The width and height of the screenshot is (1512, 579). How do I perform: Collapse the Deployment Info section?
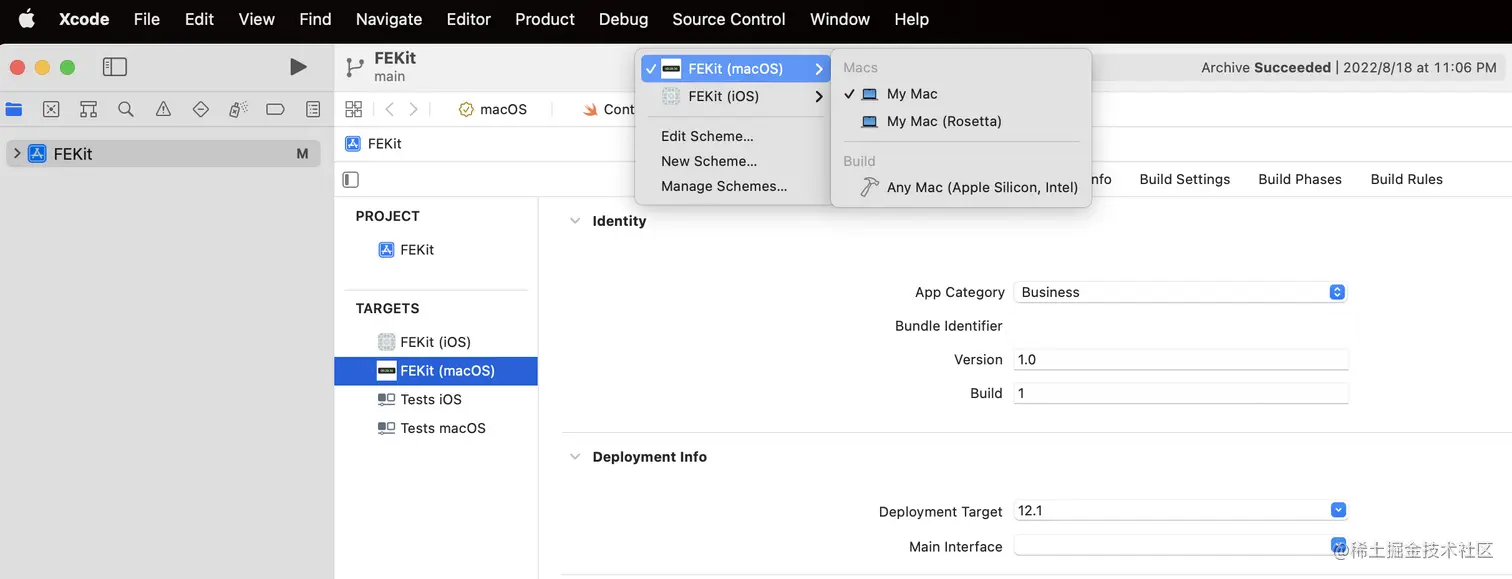pyautogui.click(x=575, y=457)
